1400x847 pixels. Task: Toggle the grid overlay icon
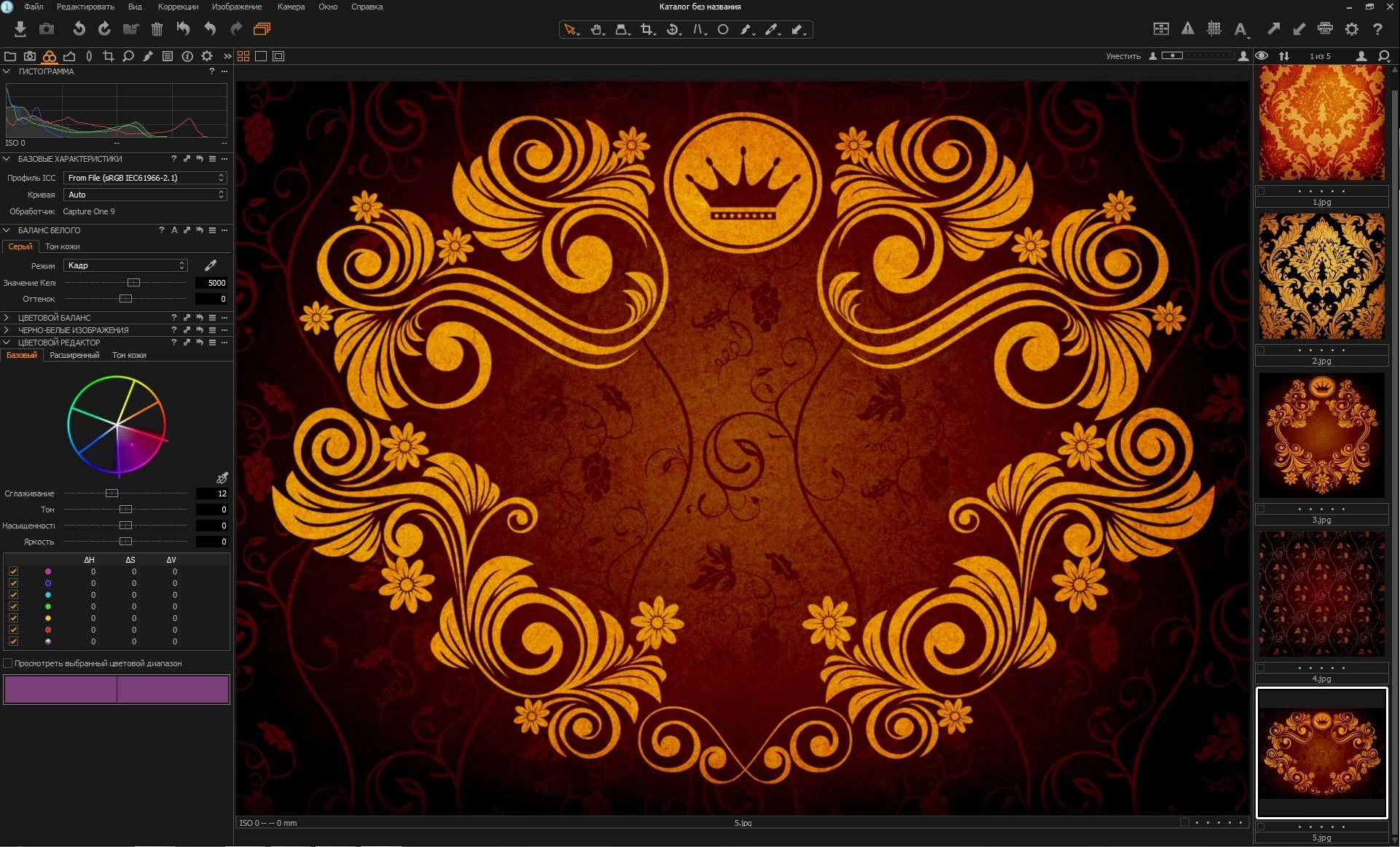[x=1214, y=28]
